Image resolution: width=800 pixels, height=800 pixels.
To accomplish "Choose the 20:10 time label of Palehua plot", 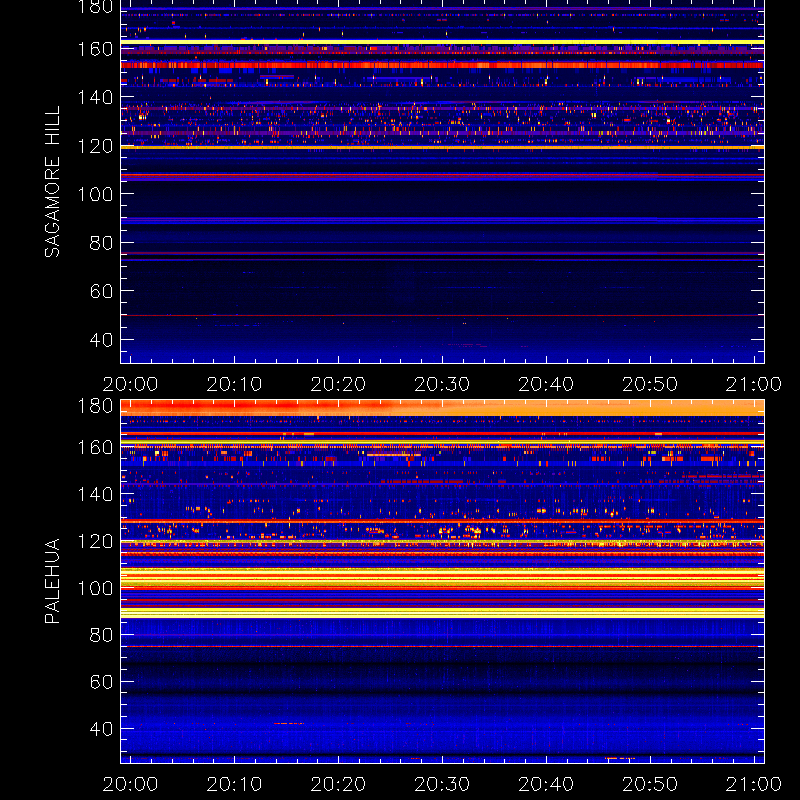I will [x=234, y=784].
